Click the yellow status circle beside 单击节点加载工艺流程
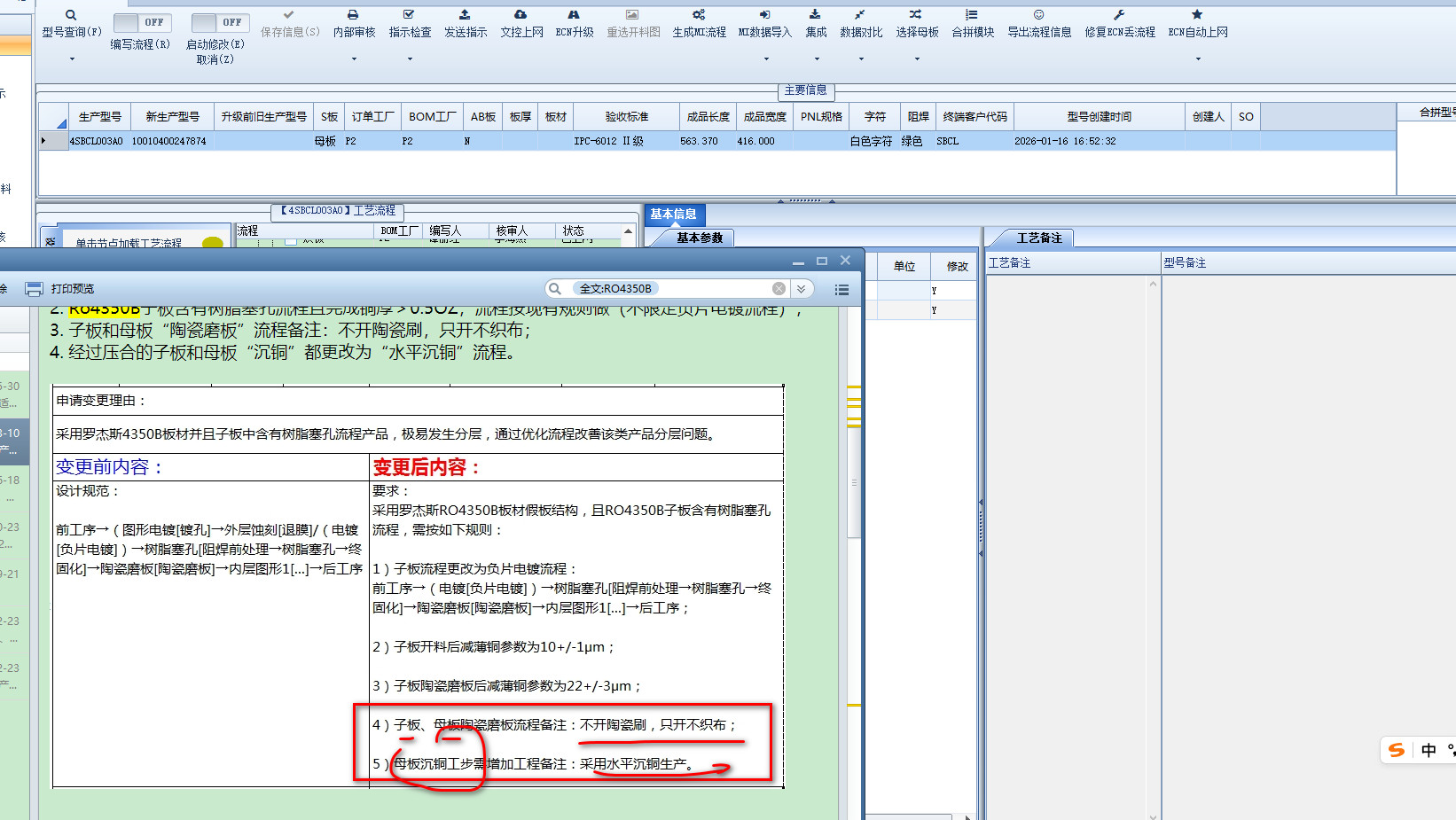Image resolution: width=1456 pixels, height=820 pixels. [212, 243]
